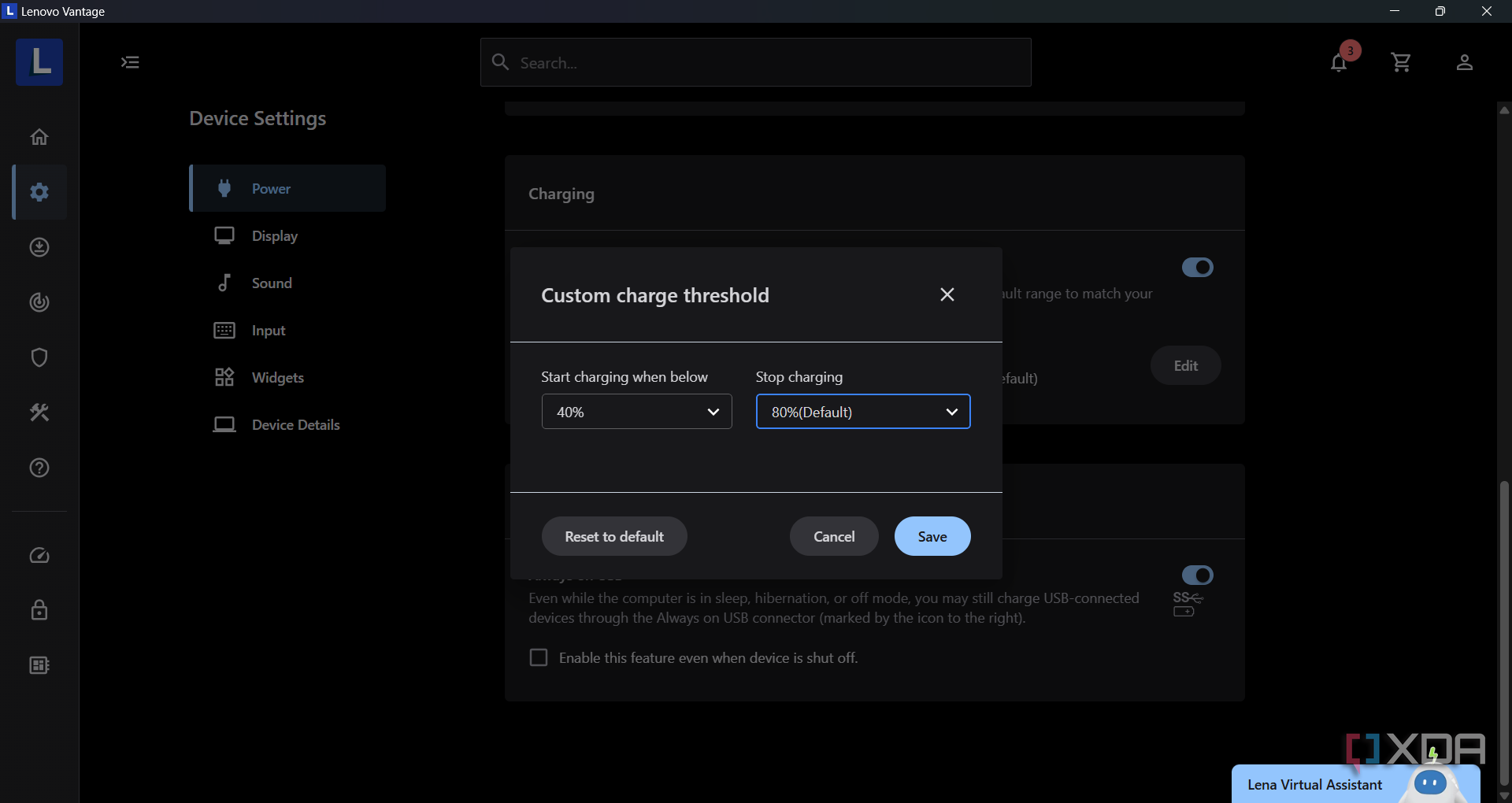The height and width of the screenshot is (803, 1512).
Task: Open the shopping cart icon
Action: (1401, 62)
